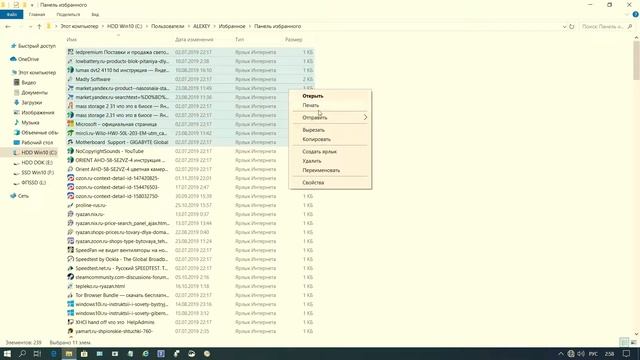The height and width of the screenshot is (360, 640).
Task: Choose Переименовать from the context menu
Action: (x=321, y=170)
